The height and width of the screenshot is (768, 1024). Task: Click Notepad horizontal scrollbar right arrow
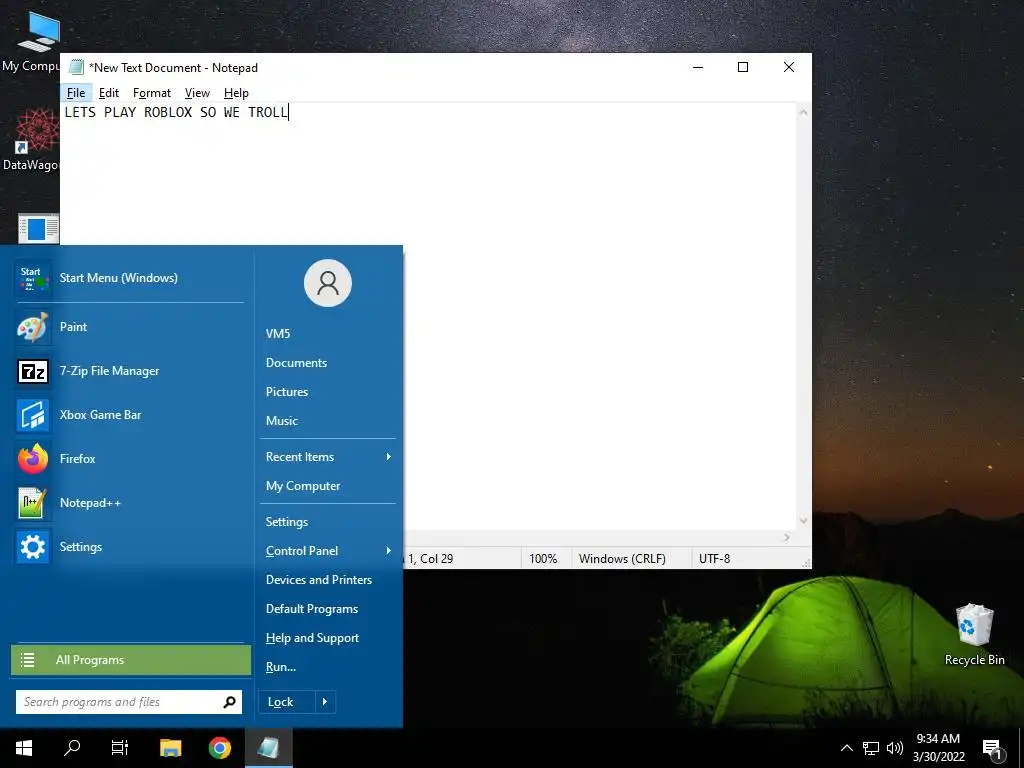pyautogui.click(x=787, y=537)
